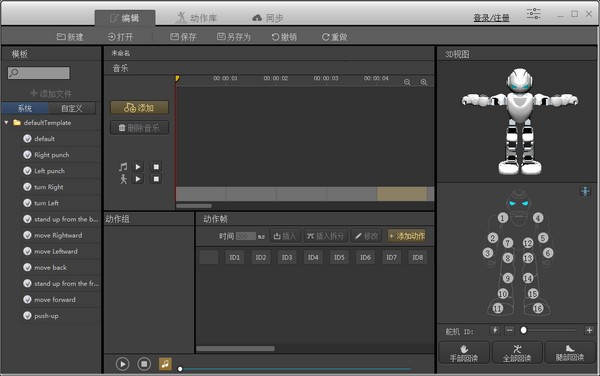Viewport: 600px width, 376px height.
Task: Select the 系统 template toggle
Action: (x=25, y=109)
